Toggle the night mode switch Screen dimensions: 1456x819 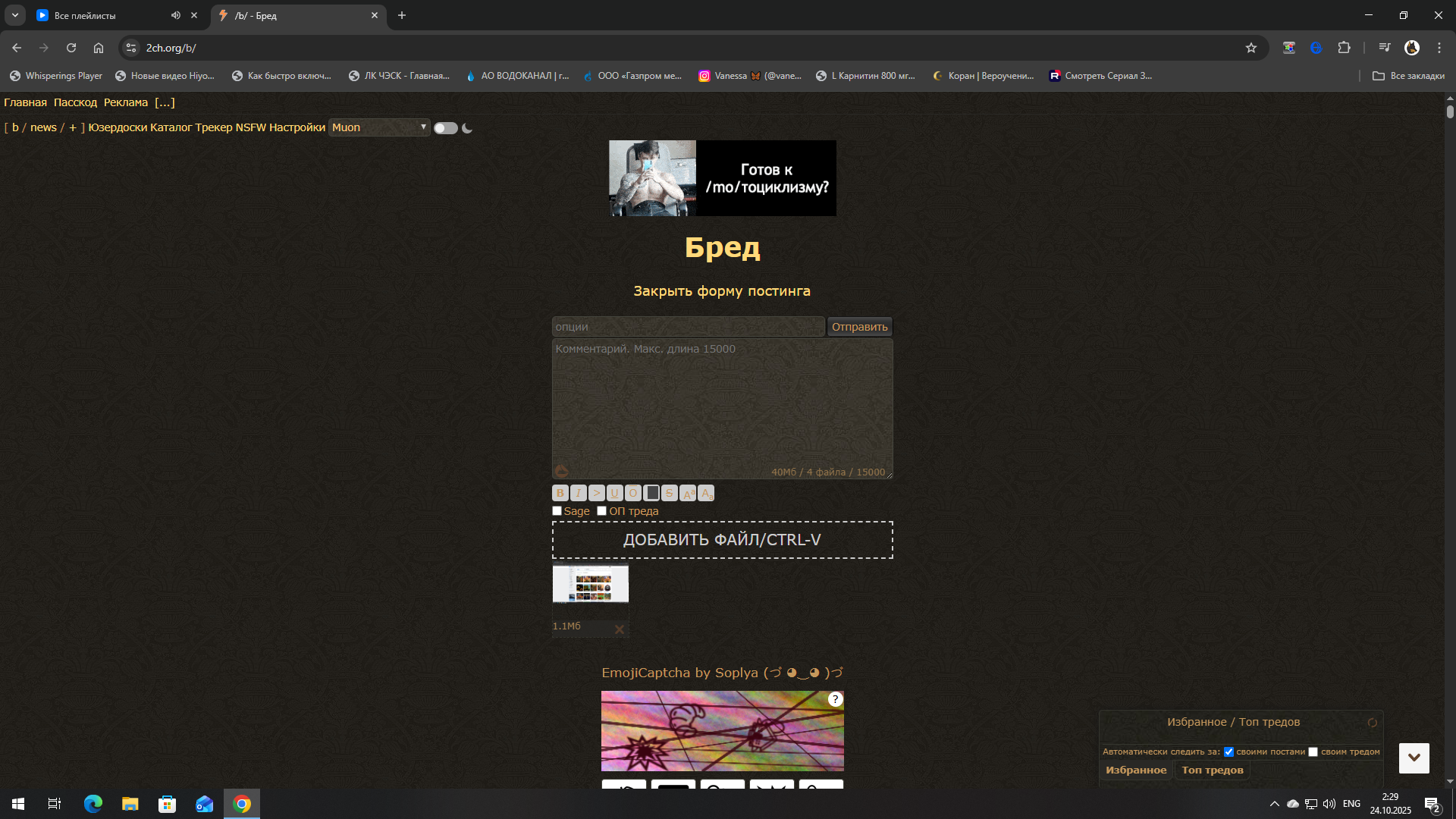click(446, 128)
